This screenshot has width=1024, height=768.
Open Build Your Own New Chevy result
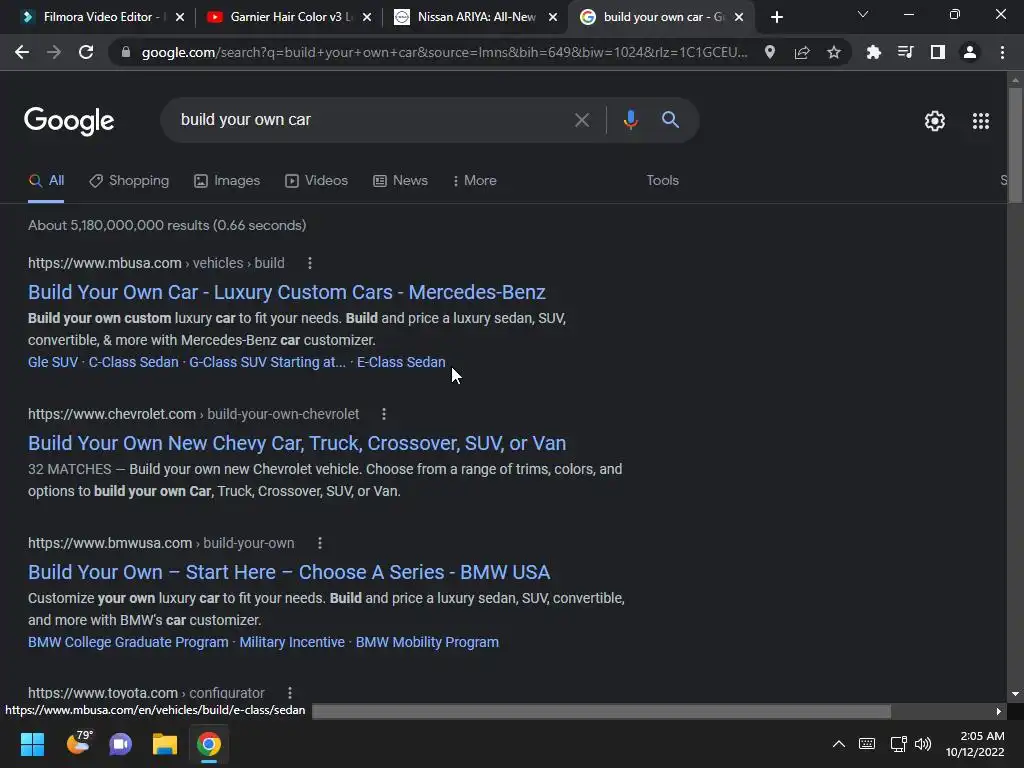coord(297,443)
